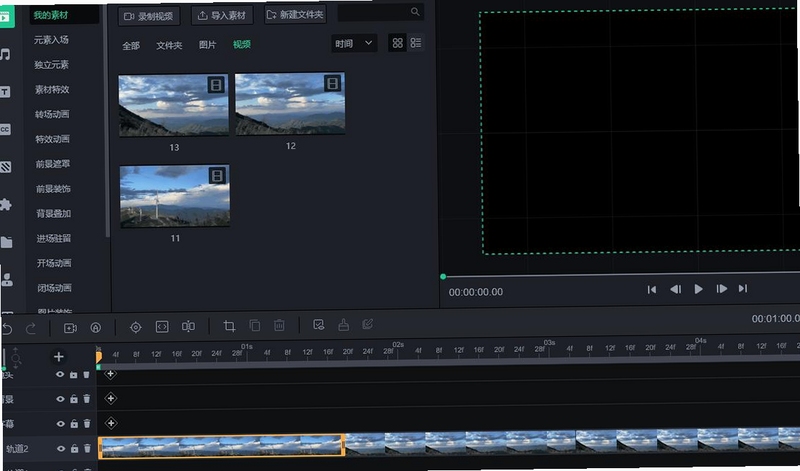Redo the last undone action
The height and width of the screenshot is (471, 800).
coord(31,328)
